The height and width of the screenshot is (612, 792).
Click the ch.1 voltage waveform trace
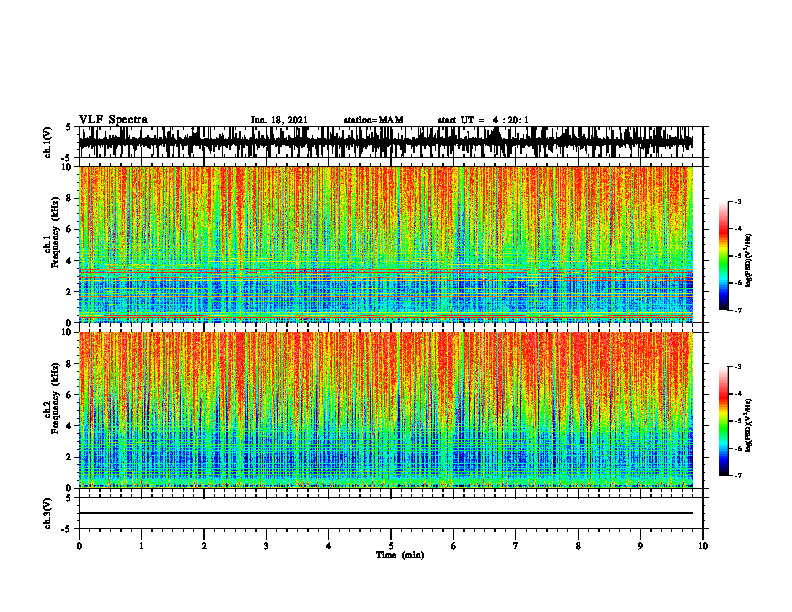[386, 142]
